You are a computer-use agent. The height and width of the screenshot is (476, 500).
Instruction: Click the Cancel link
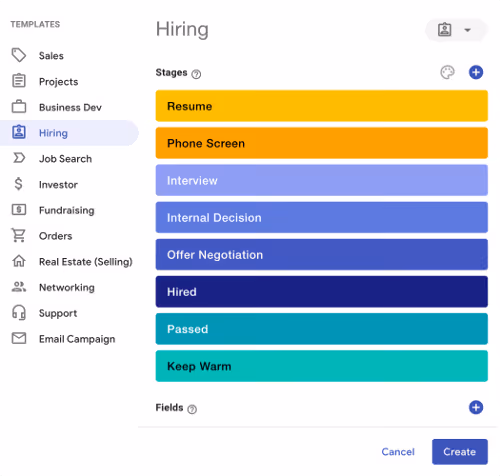click(398, 452)
